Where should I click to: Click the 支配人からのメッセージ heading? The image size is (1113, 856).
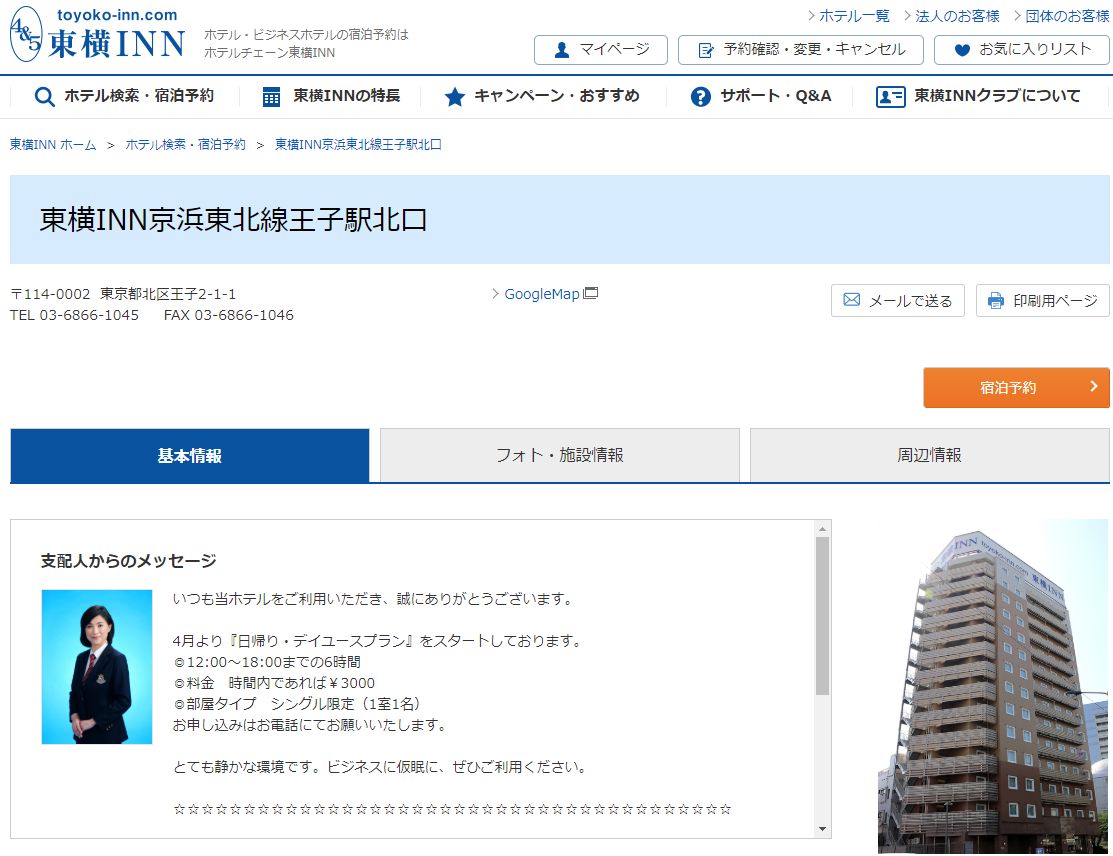[x=128, y=561]
